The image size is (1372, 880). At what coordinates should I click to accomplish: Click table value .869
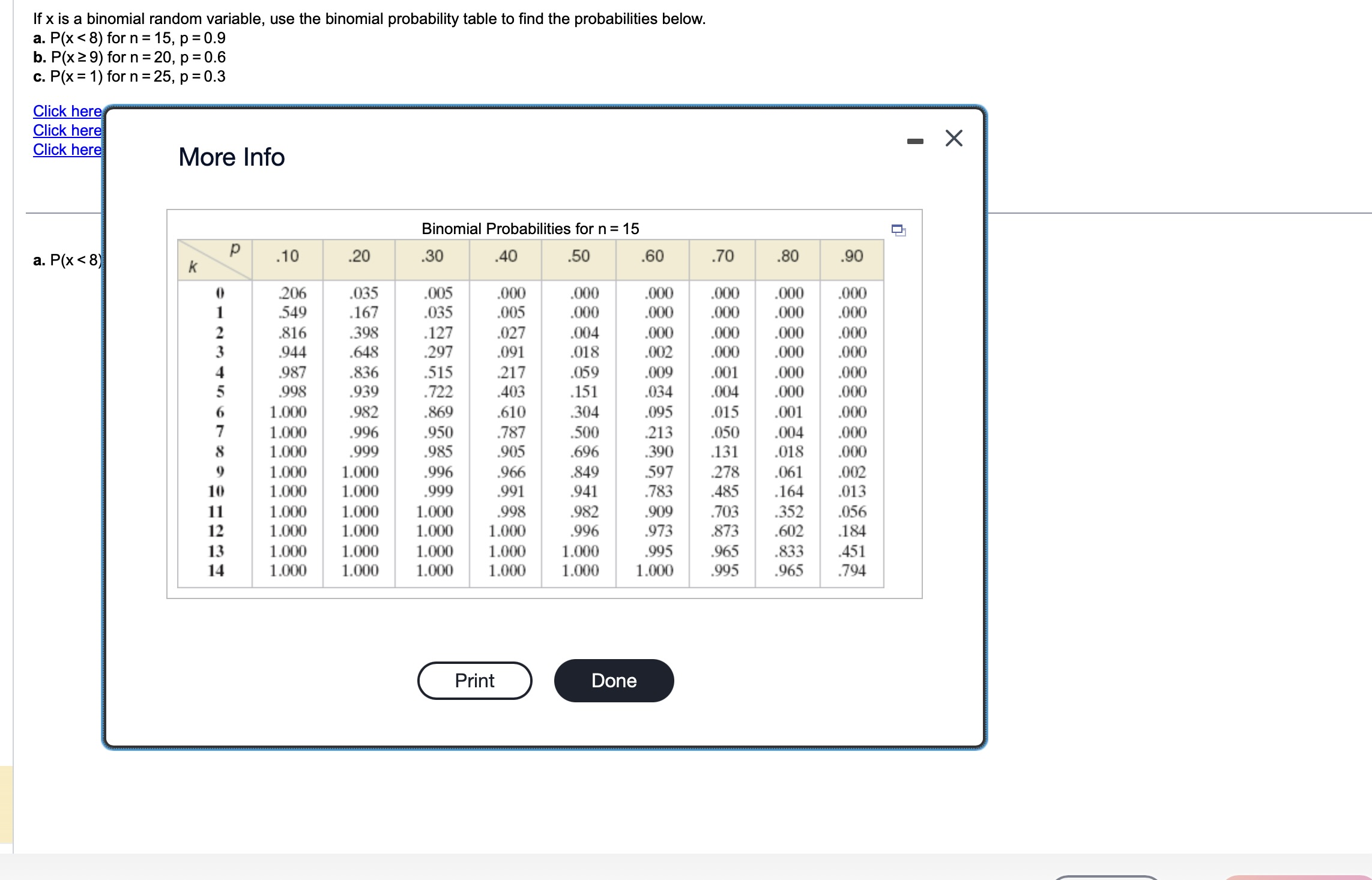pos(438,412)
